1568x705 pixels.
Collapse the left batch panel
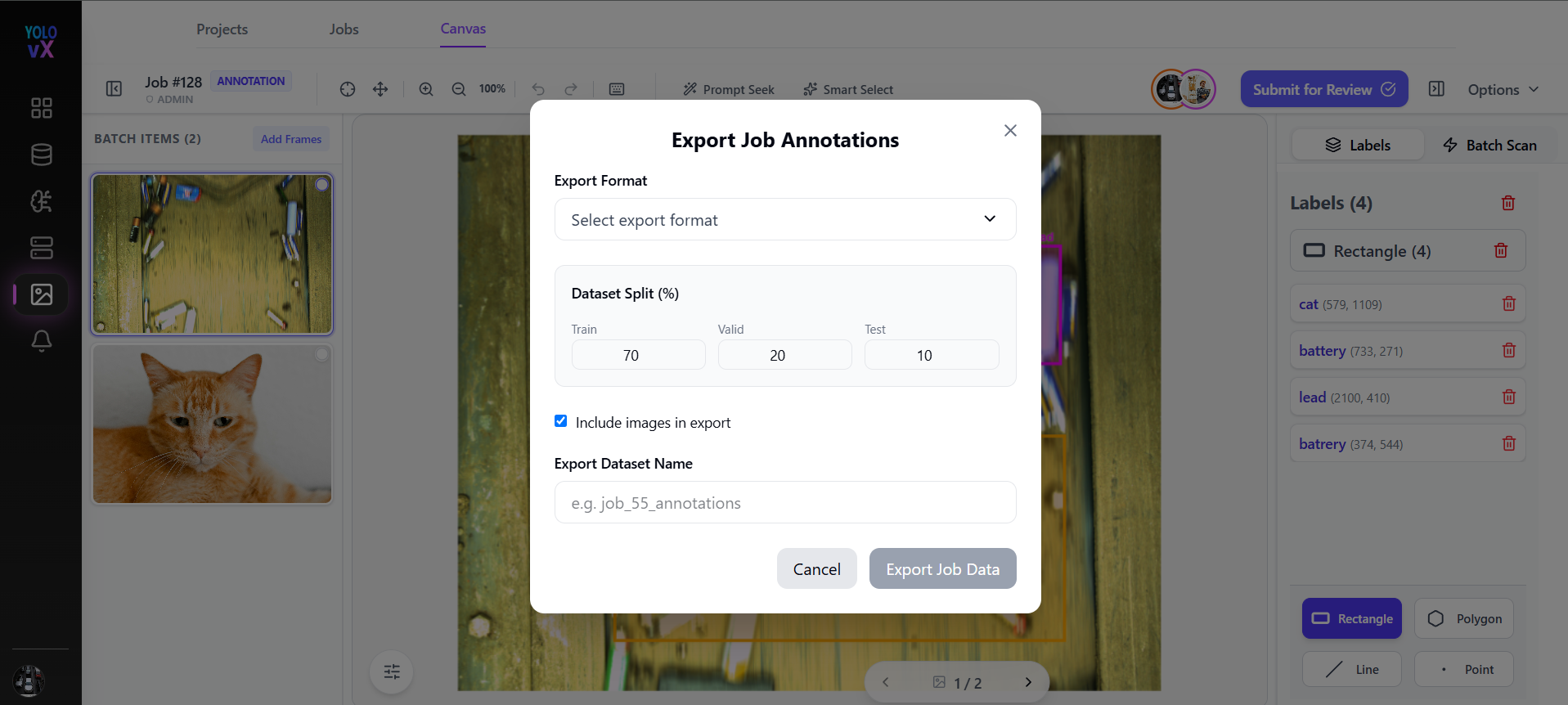pos(114,88)
